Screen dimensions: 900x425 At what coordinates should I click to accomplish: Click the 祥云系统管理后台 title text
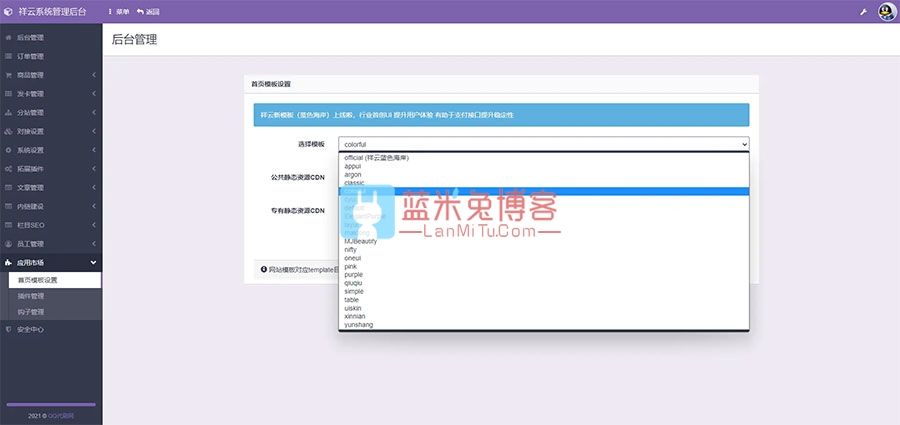[x=52, y=11]
